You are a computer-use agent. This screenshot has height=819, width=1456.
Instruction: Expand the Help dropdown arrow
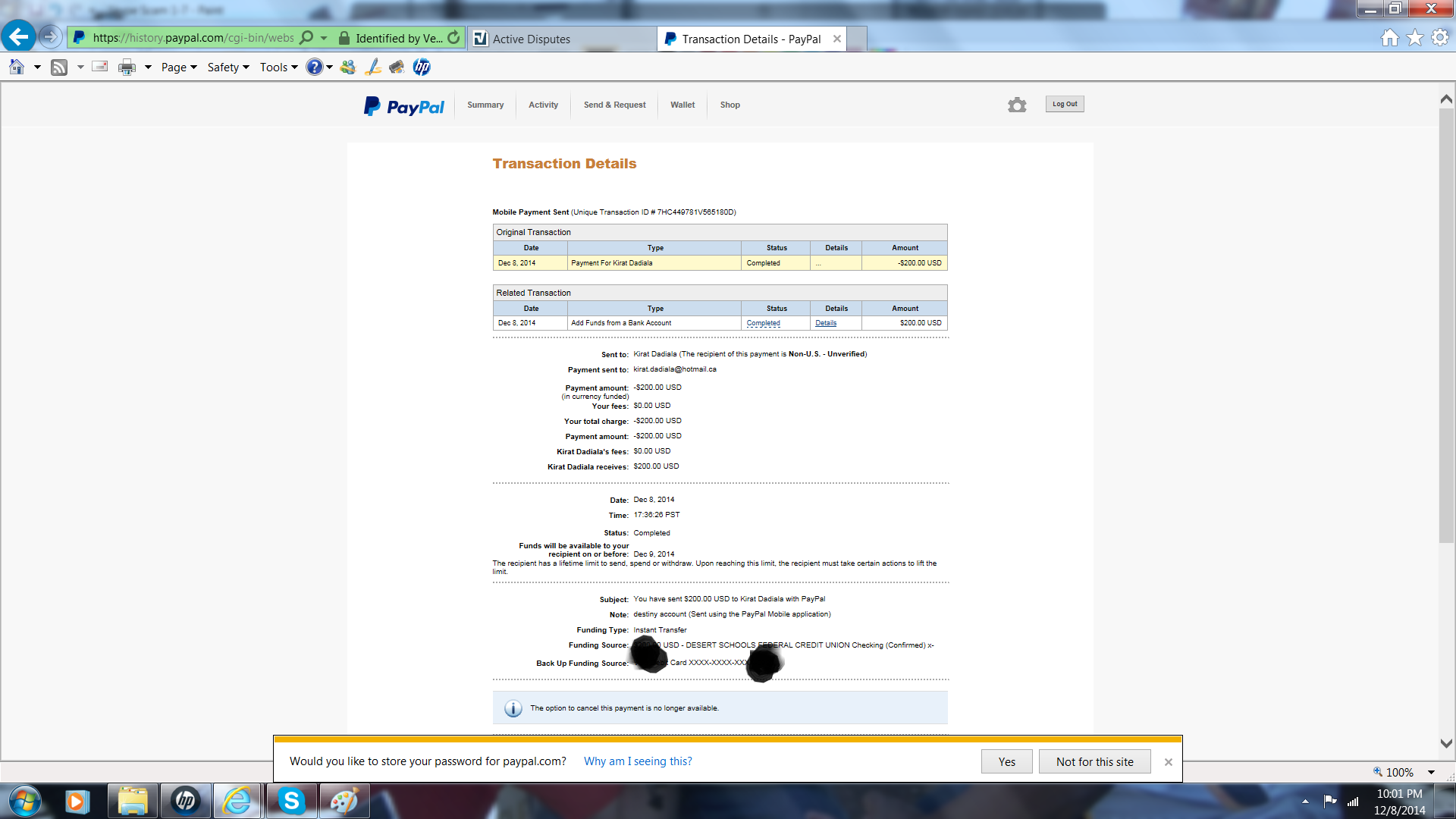[x=329, y=67]
